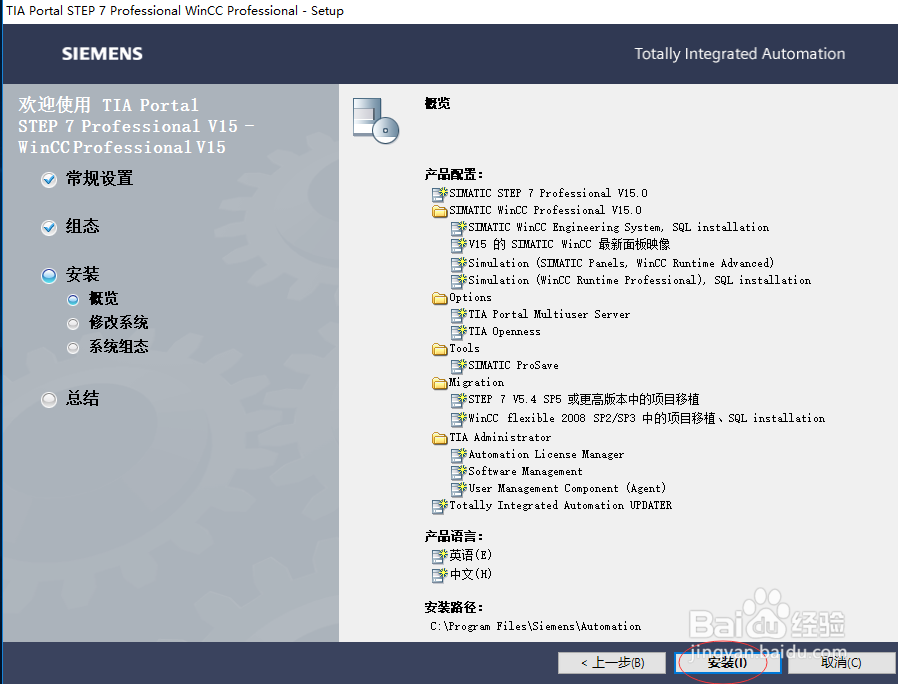This screenshot has height=684, width=898.
Task: Click the WinCC Engineering System SQL installation icon
Action: (459, 228)
